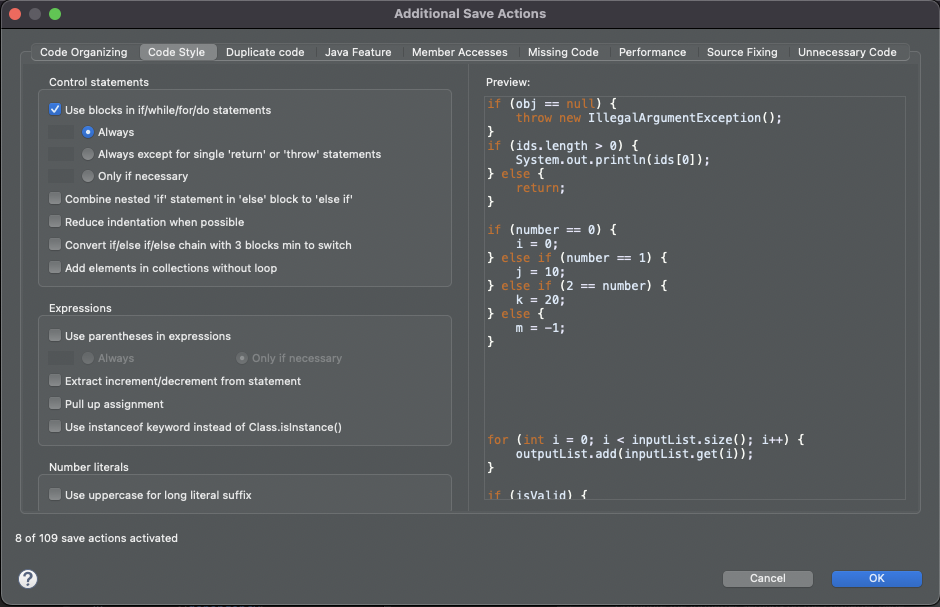940x607 pixels.
Task: Enable Combine nested 'if' statement to 'else if'
Action: point(55,198)
